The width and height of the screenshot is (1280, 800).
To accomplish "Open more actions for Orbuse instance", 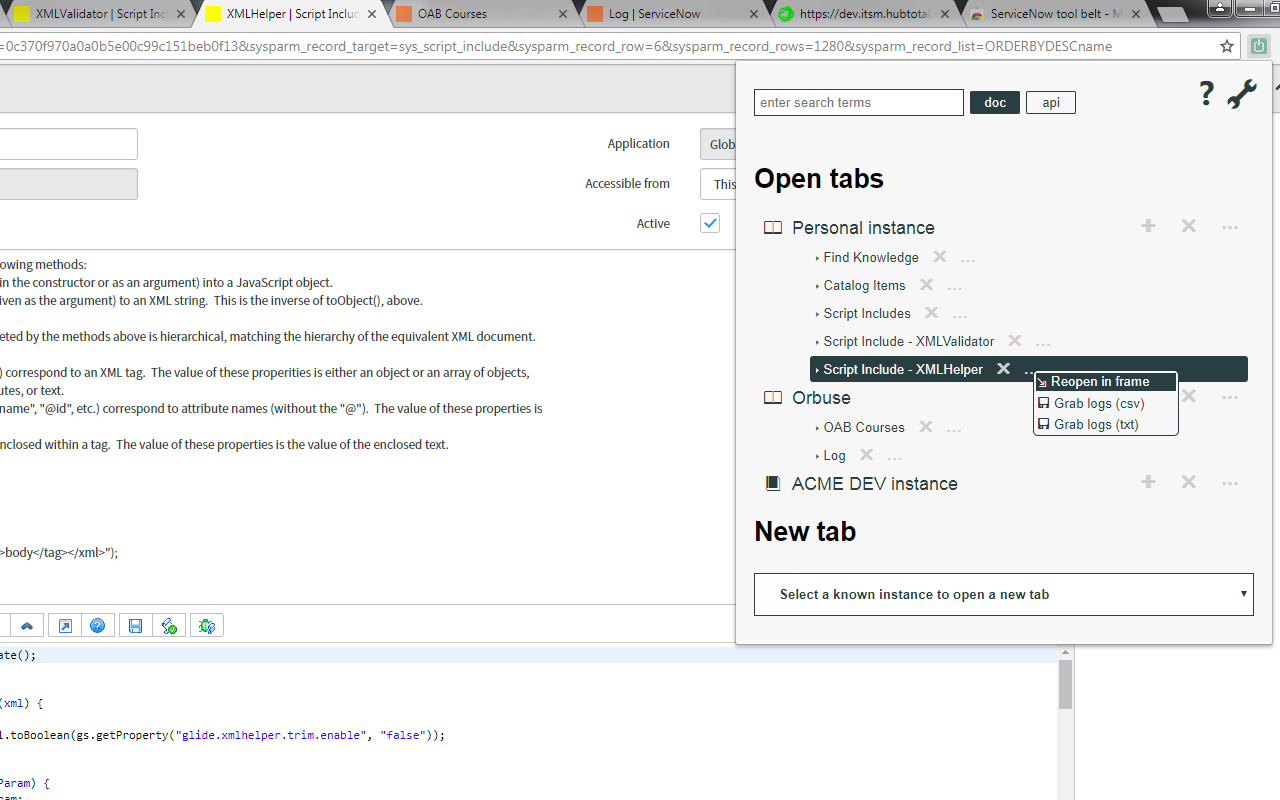I will 1230,398.
